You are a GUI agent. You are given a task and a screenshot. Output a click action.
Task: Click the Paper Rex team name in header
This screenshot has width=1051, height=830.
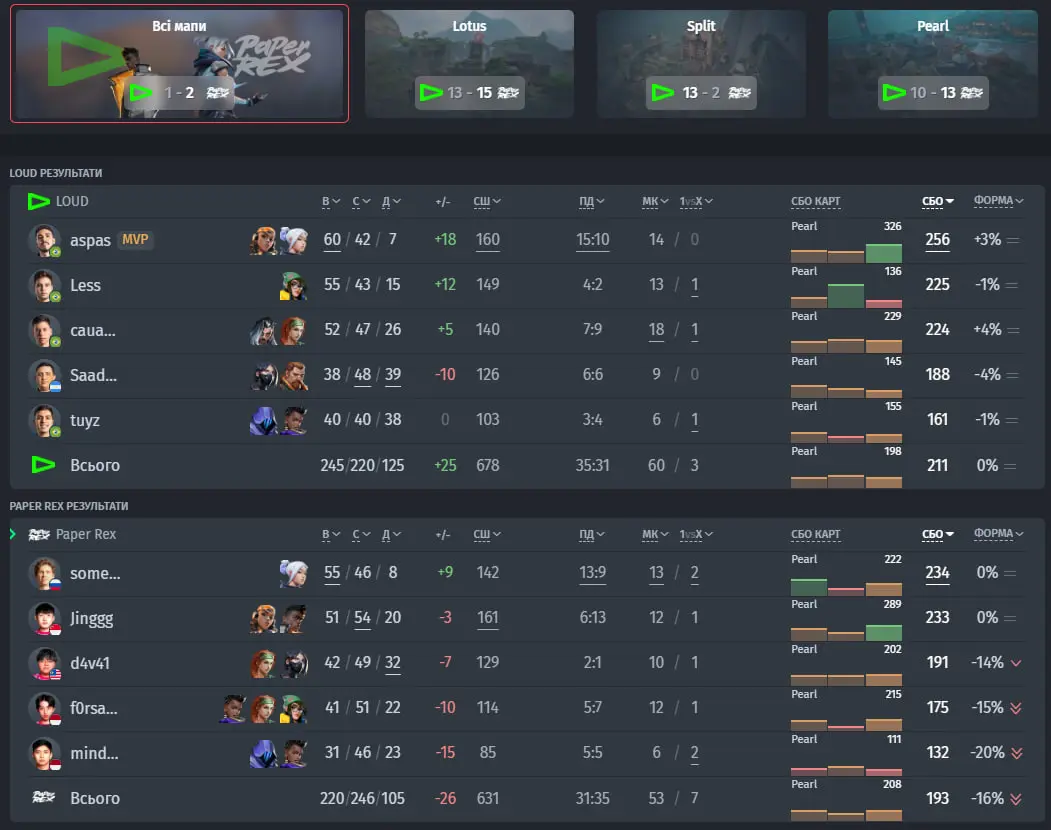point(86,534)
